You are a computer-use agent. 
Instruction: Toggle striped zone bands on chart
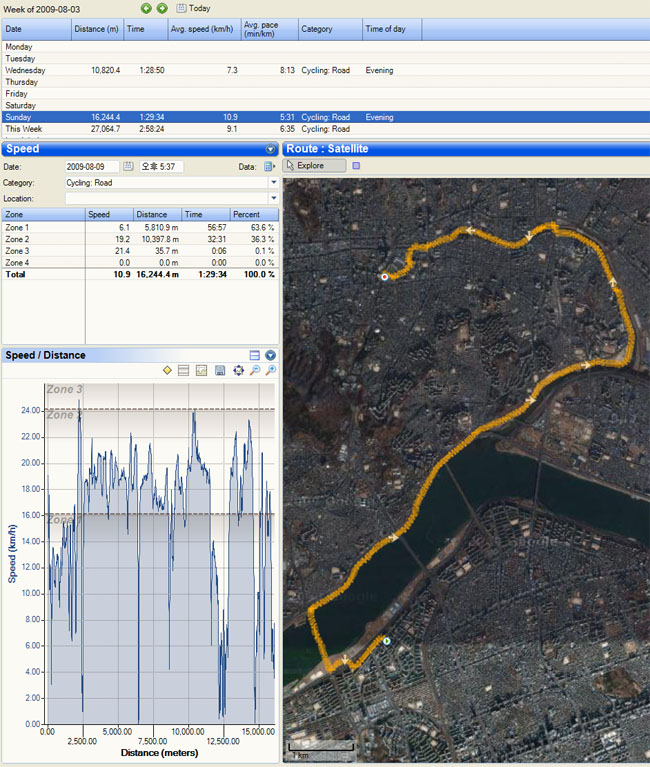pos(184,371)
